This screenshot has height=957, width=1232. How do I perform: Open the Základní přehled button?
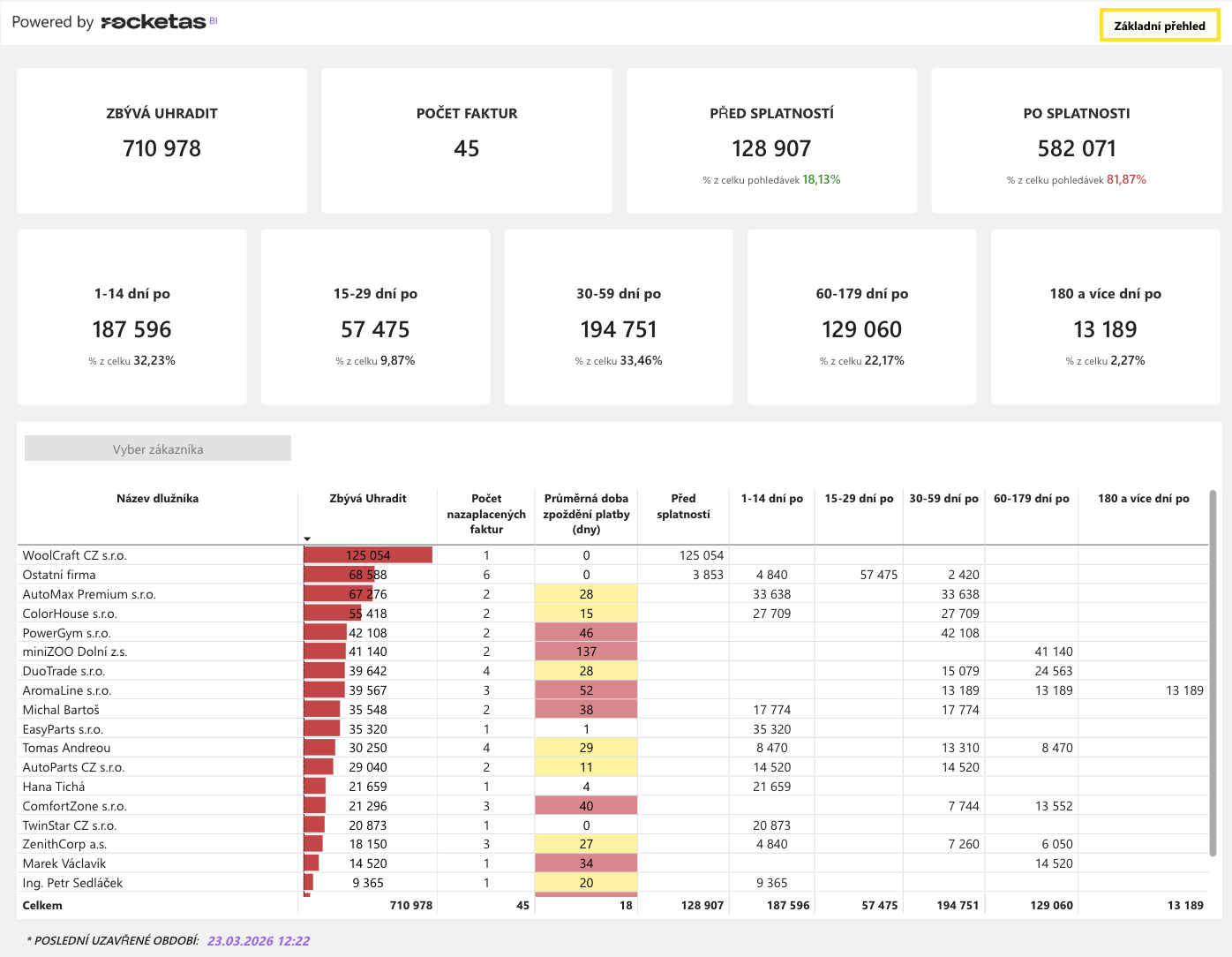[1160, 26]
